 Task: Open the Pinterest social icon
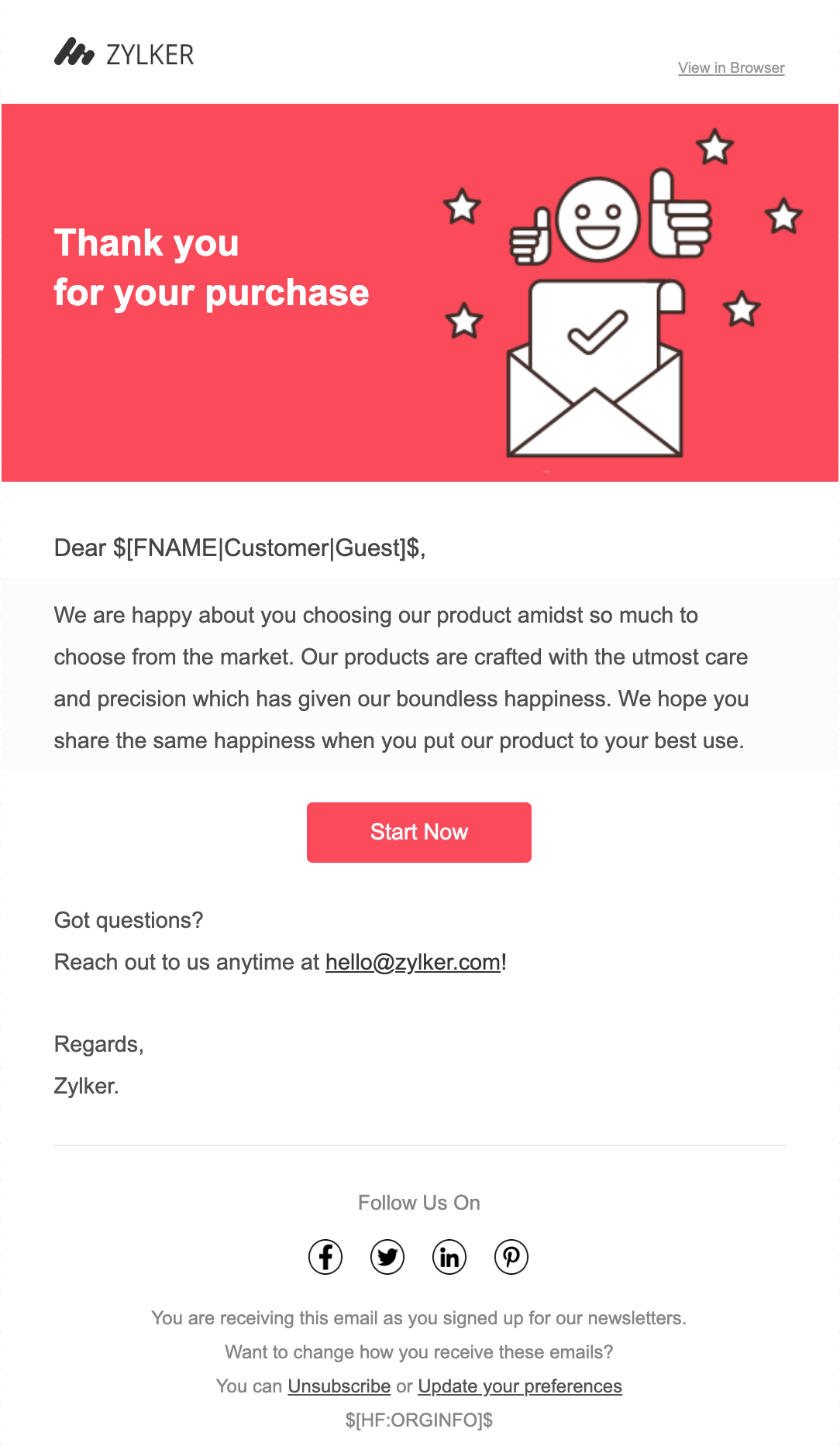511,1257
